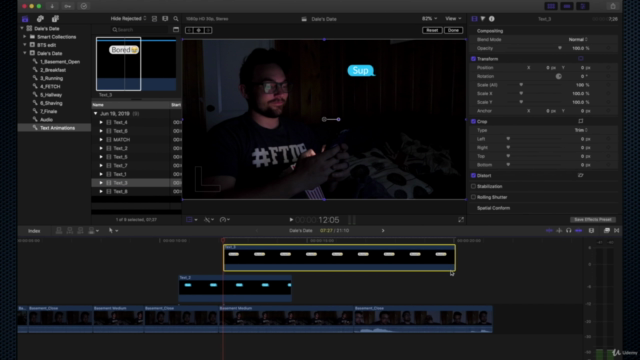
Task: Toggle audio skimming headphones icon
Action: [569, 231]
